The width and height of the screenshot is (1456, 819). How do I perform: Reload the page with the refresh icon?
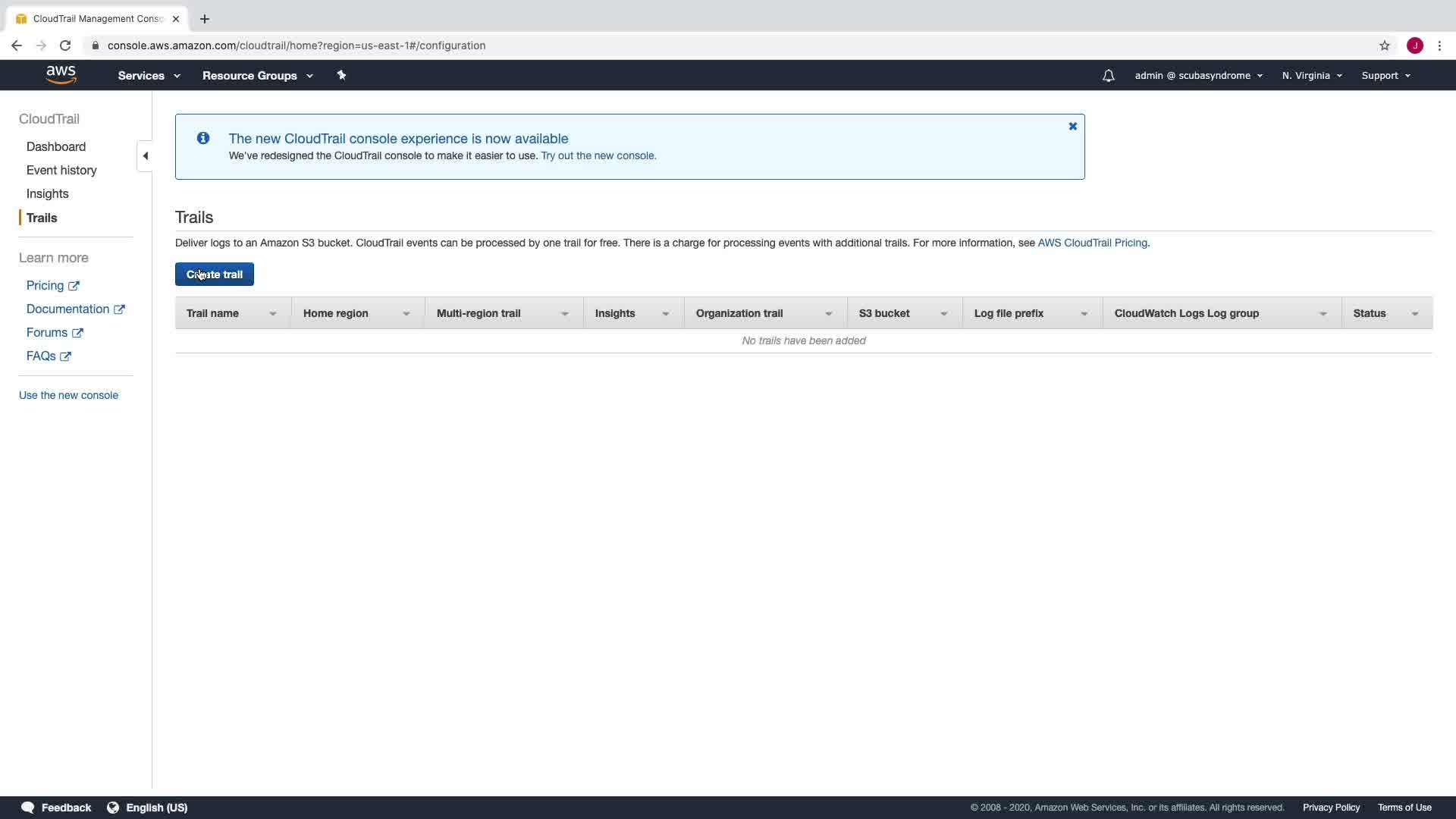pyautogui.click(x=65, y=45)
